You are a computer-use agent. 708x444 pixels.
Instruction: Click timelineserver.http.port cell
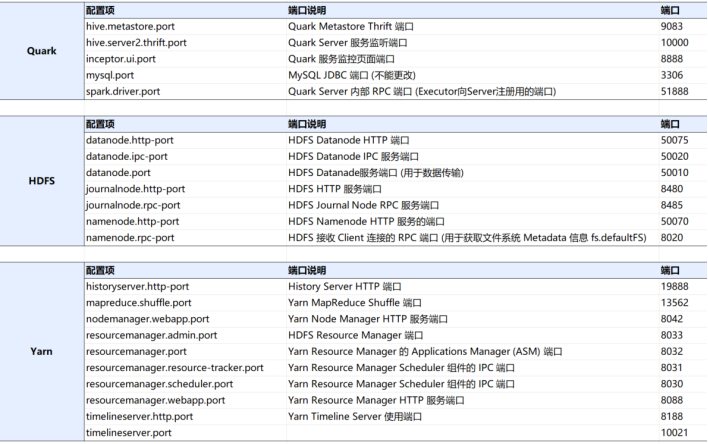coord(185,417)
